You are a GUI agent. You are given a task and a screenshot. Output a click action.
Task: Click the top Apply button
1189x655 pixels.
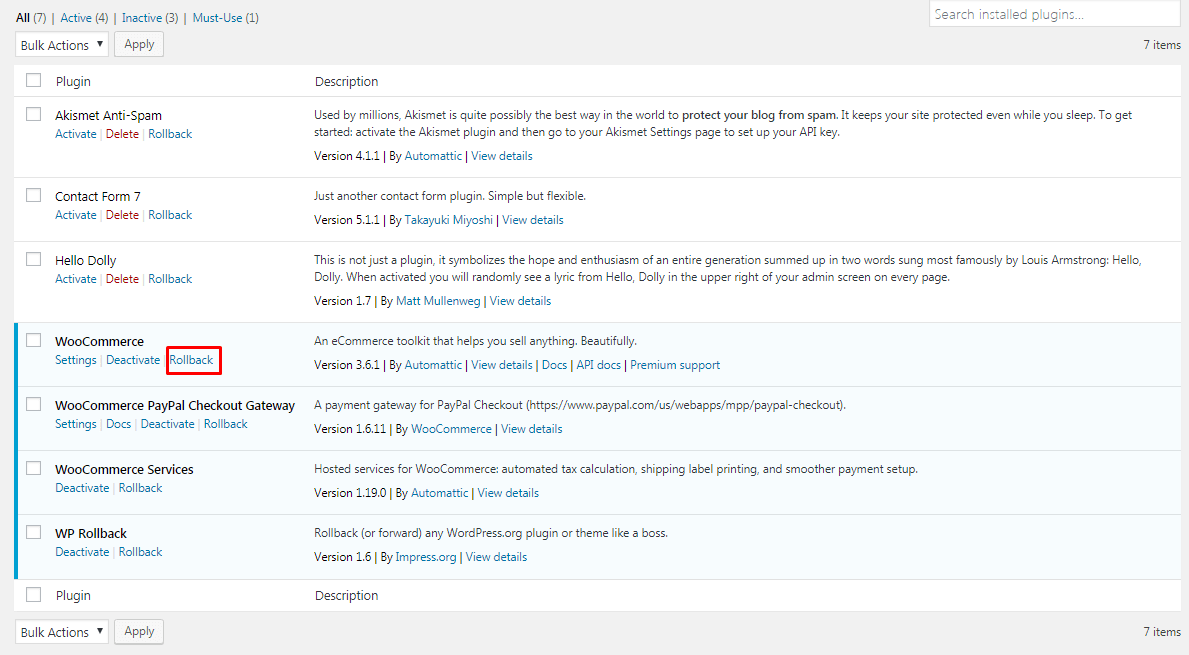click(139, 44)
